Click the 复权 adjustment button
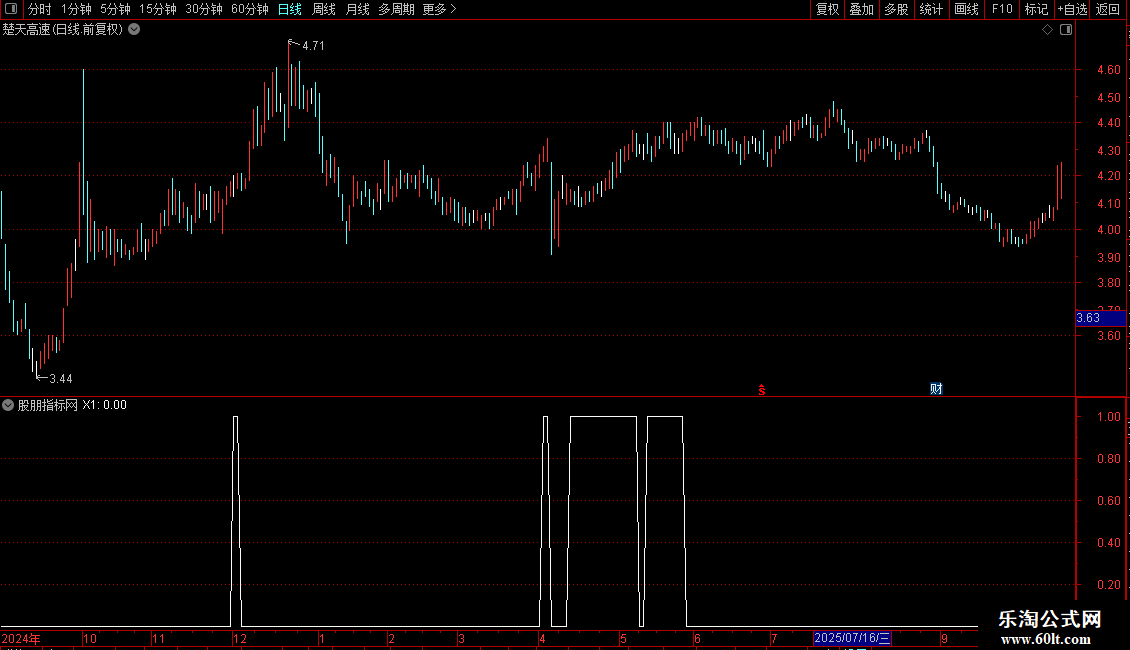This screenshot has width=1130, height=650. (827, 9)
